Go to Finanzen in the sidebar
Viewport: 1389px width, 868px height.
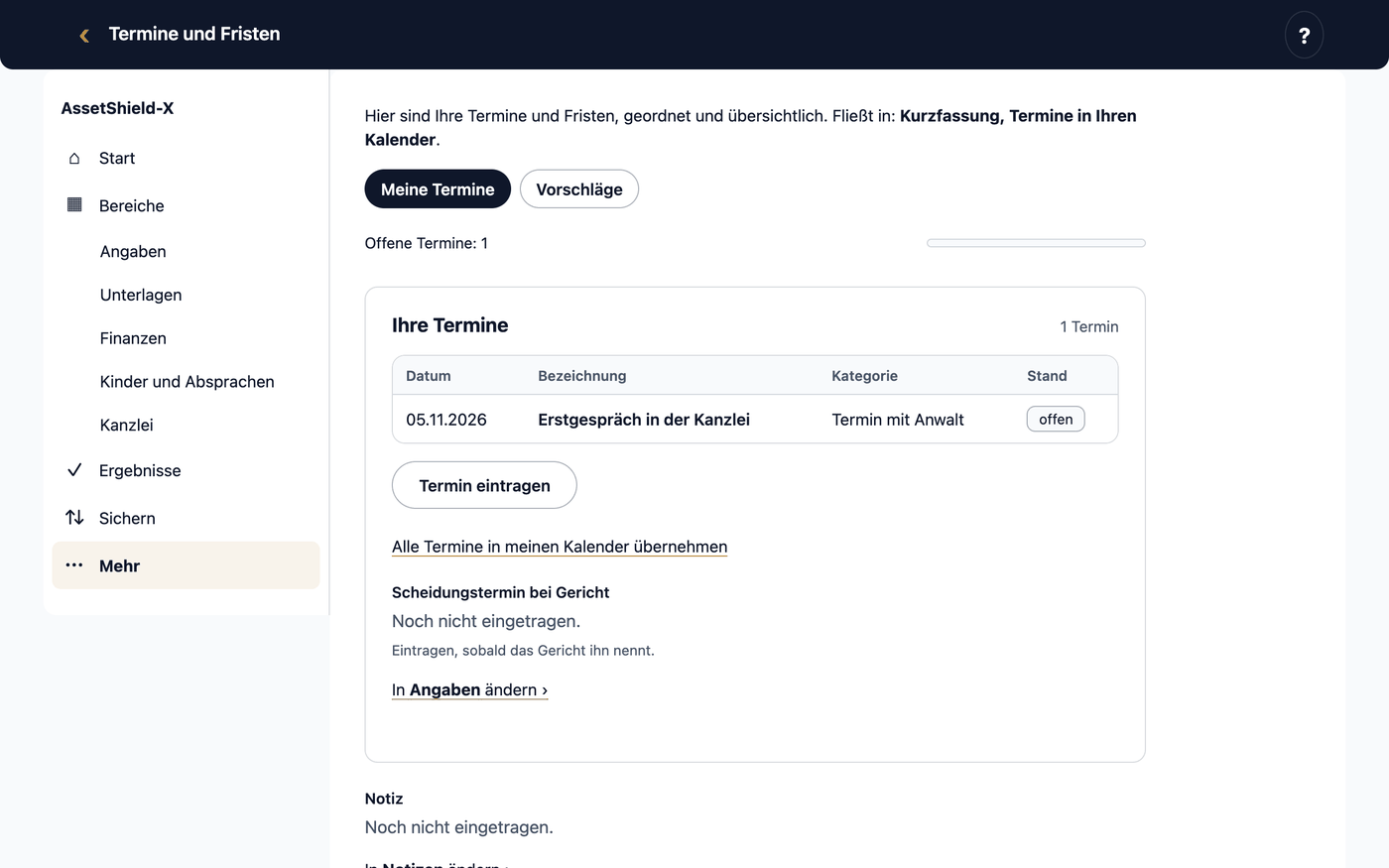point(133,338)
